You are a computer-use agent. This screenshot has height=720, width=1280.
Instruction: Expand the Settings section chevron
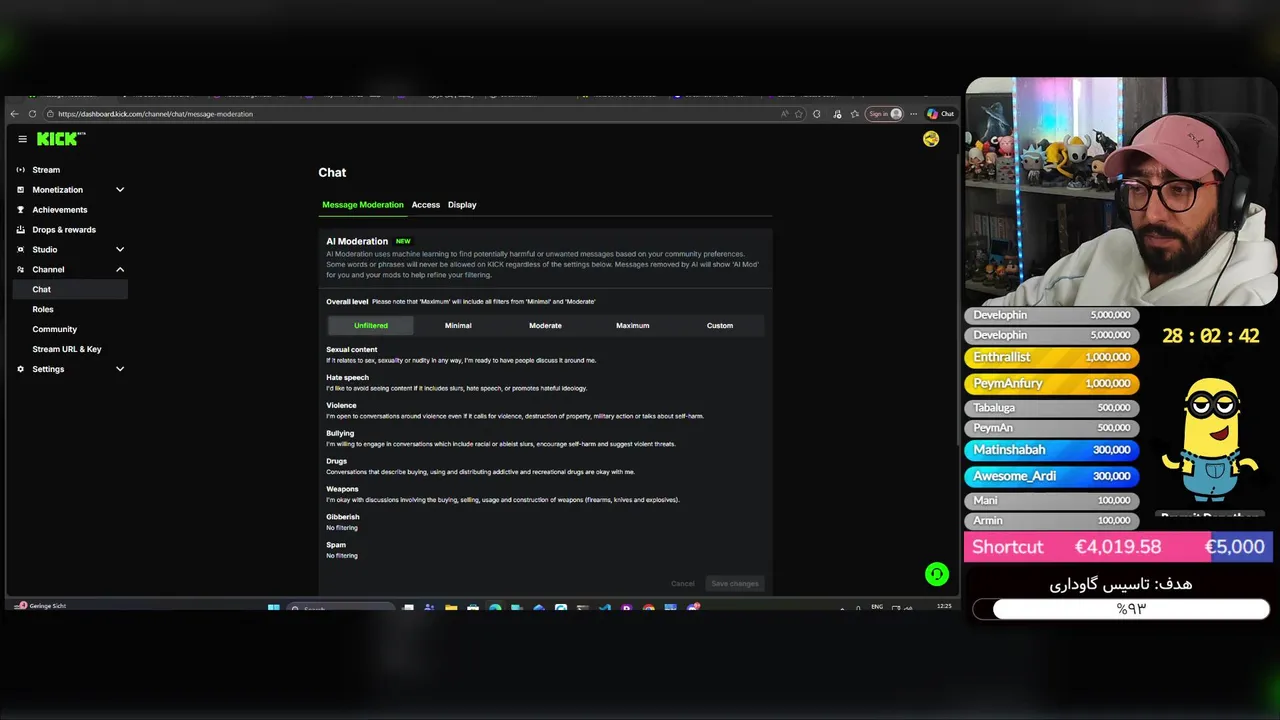click(120, 369)
